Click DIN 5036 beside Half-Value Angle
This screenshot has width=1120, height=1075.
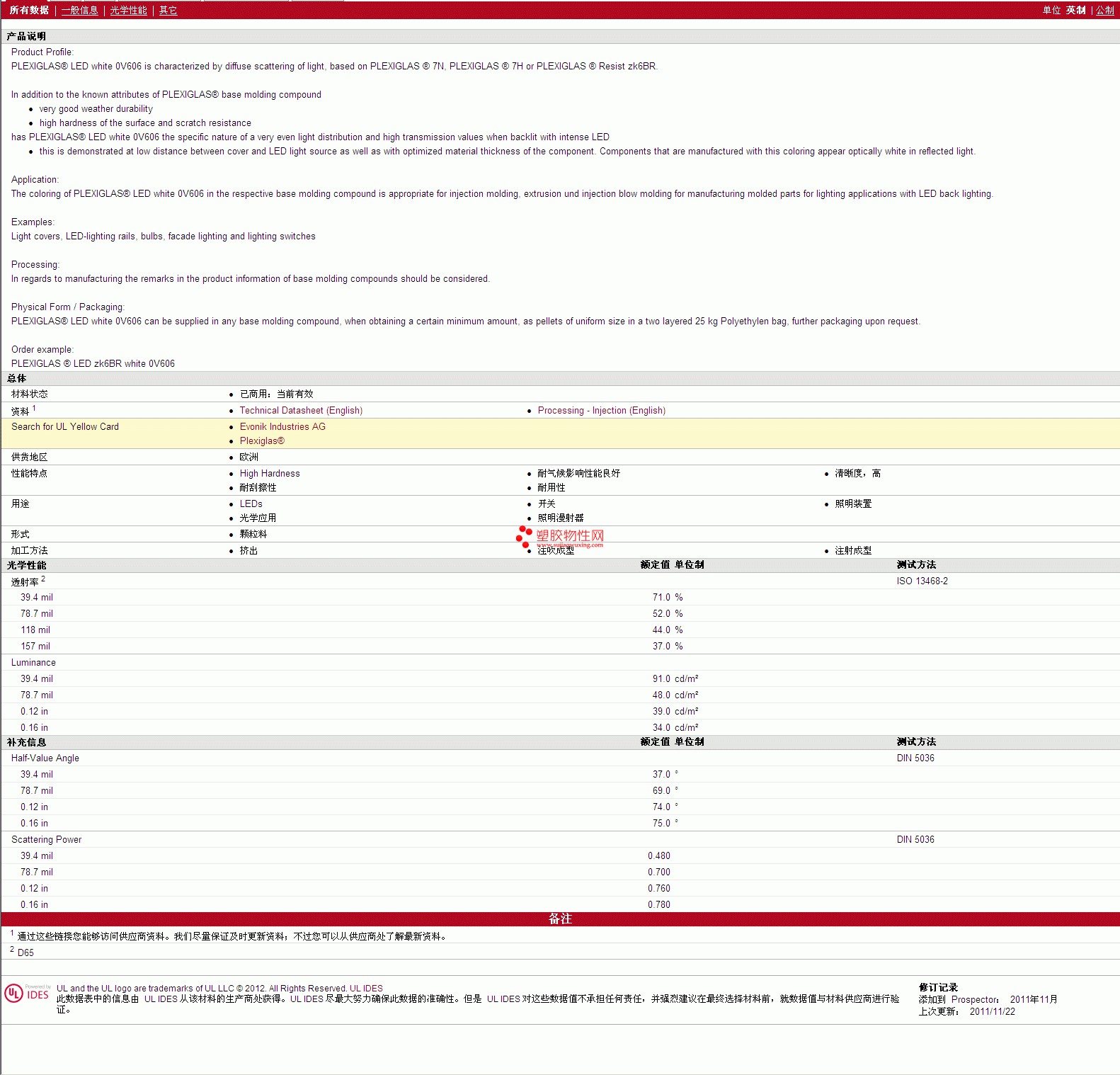tap(915, 758)
